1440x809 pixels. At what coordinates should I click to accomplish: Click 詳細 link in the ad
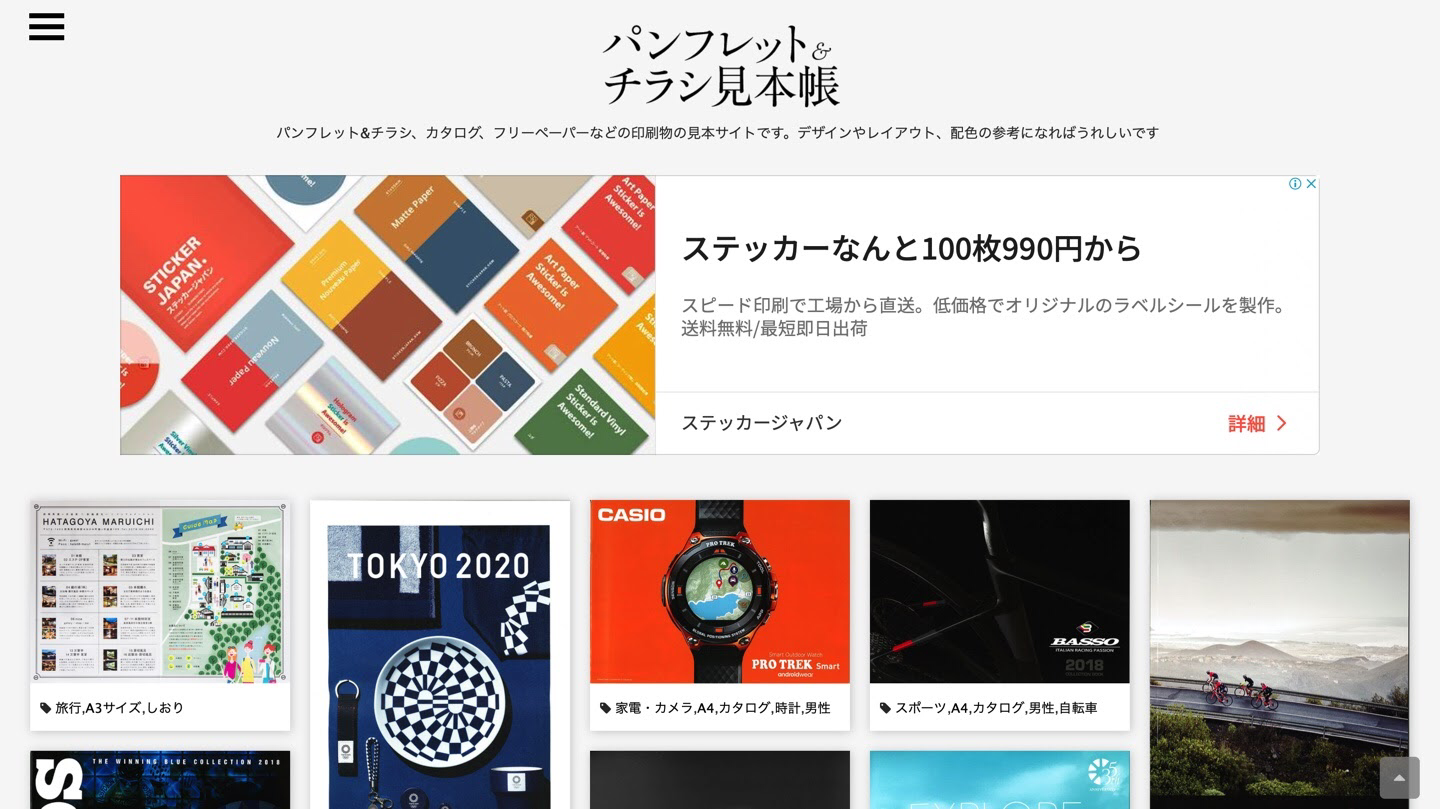click(1246, 424)
